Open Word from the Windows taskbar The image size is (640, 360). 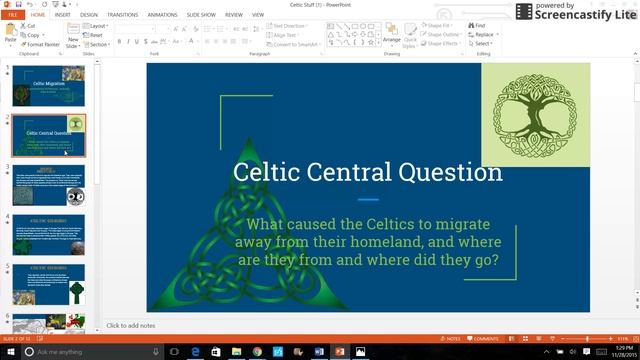pos(319,351)
